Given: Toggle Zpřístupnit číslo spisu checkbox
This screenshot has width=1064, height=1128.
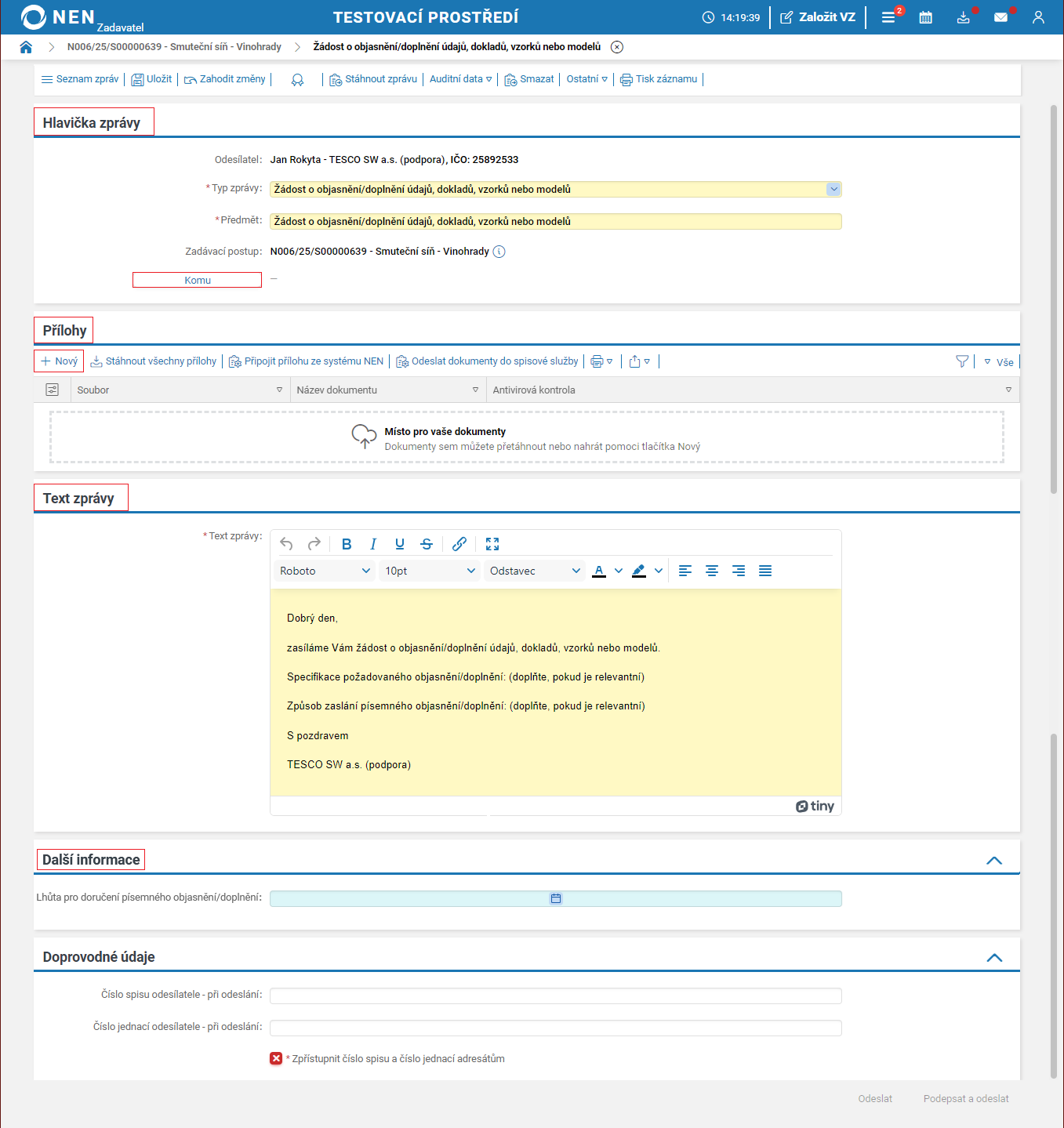Looking at the screenshot, I should (276, 1059).
